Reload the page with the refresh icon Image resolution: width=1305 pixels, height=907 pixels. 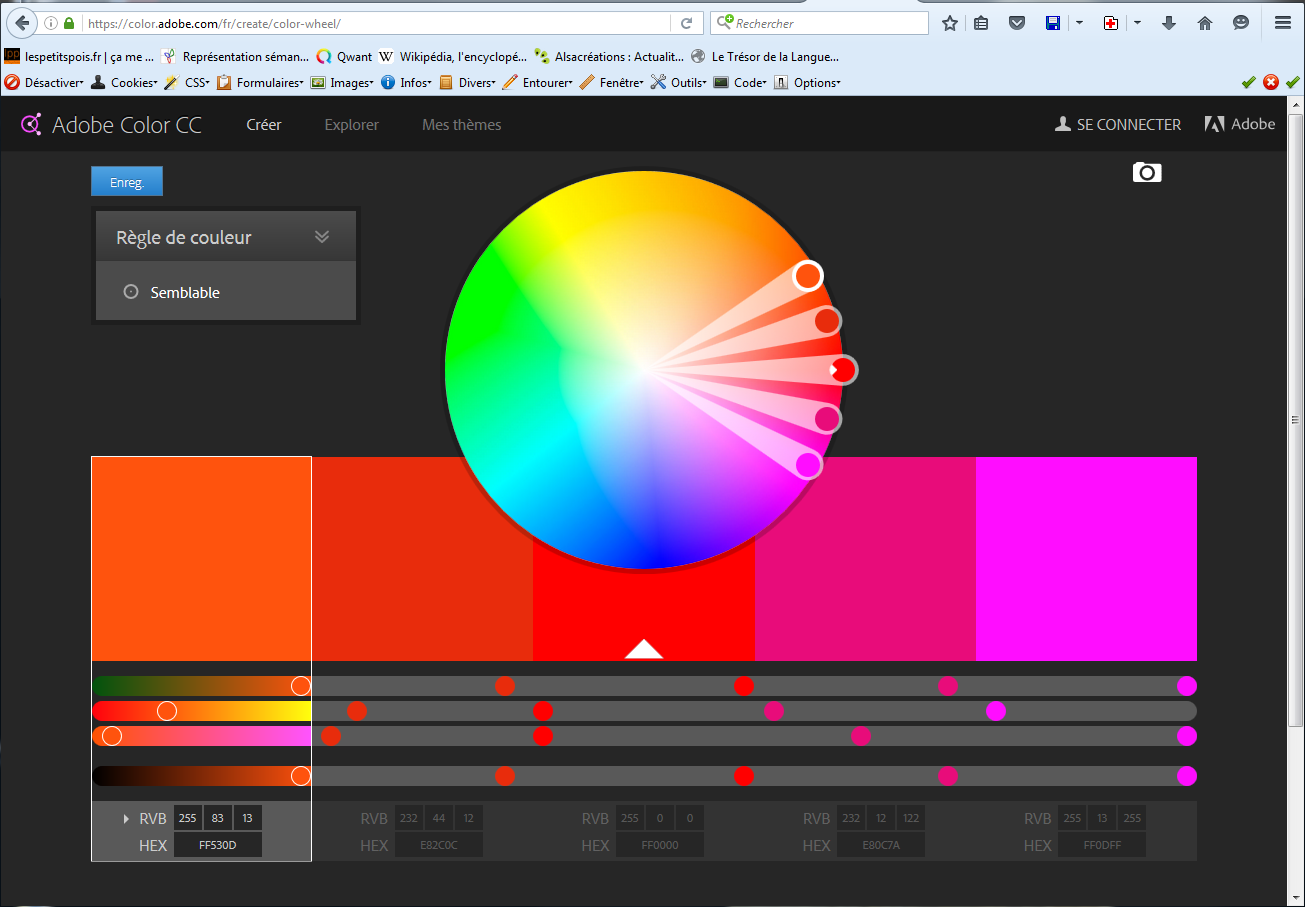pos(686,23)
